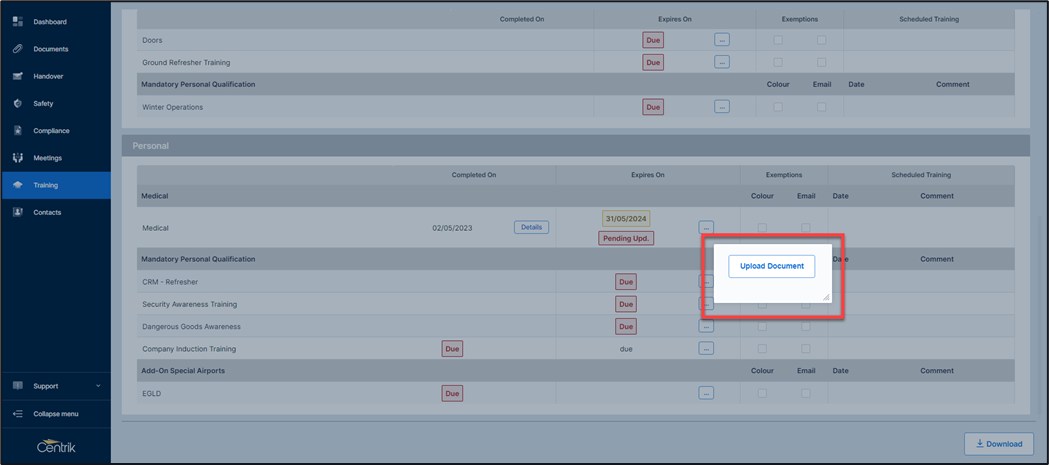Click the Pending Upd. badge
The height and width of the screenshot is (465, 1049).
(626, 238)
